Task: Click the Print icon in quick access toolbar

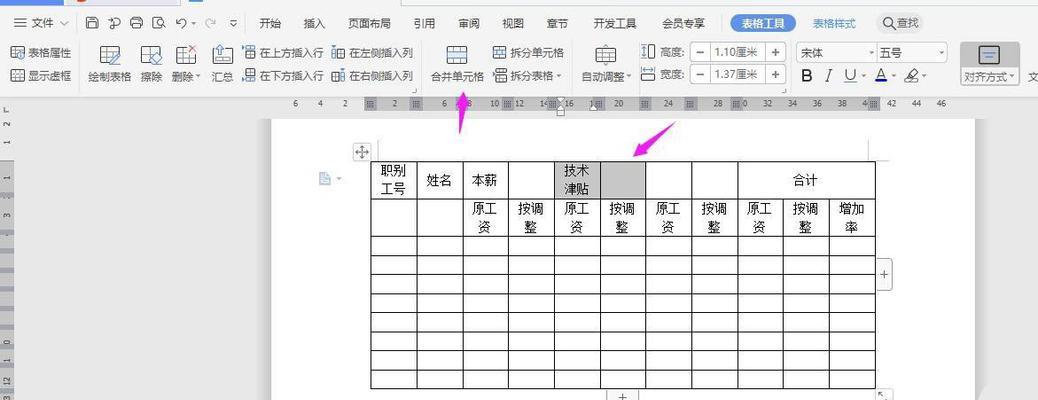Action: tap(136, 23)
